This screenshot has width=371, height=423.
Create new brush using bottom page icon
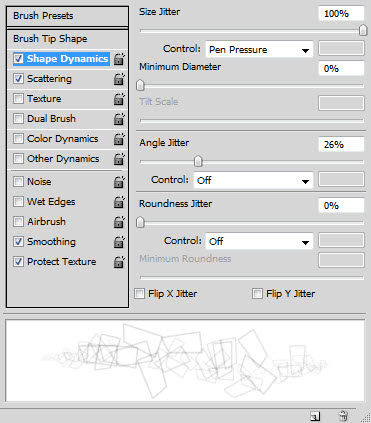315,416
